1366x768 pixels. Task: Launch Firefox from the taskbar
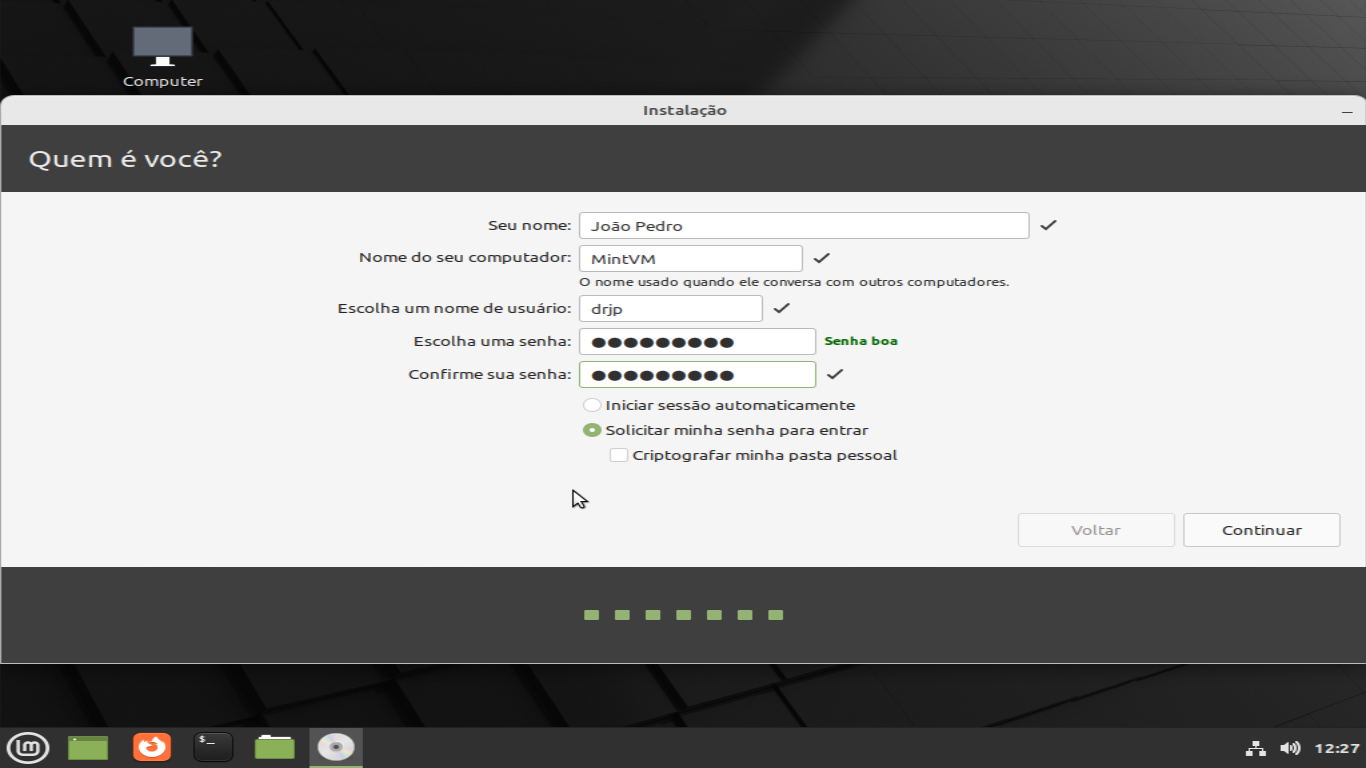click(x=152, y=747)
